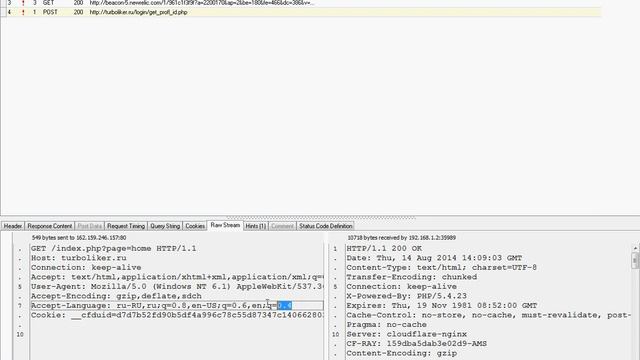Click the 'Accept: text/html' request line

[177, 277]
